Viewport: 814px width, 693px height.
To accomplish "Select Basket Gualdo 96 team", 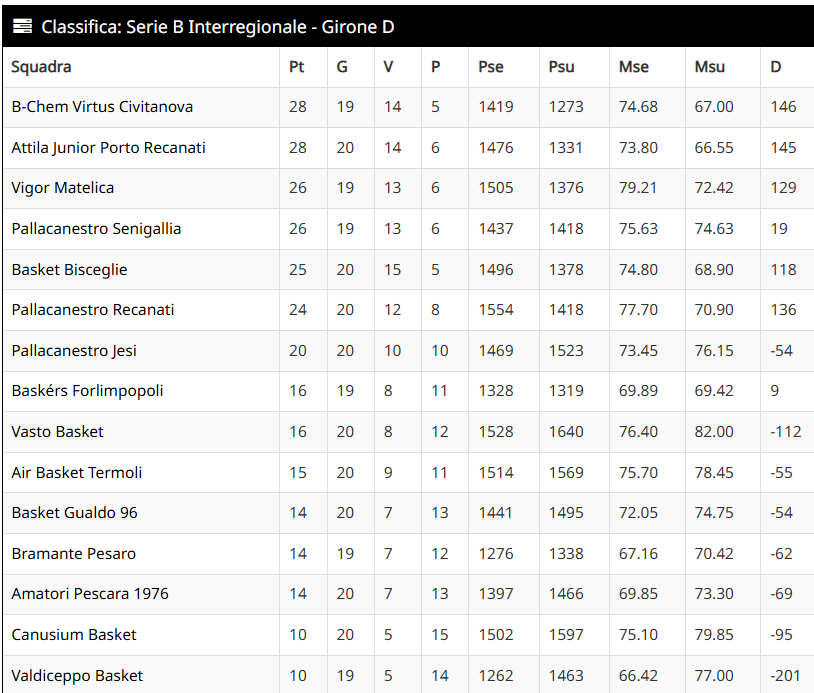I will 75,513.
